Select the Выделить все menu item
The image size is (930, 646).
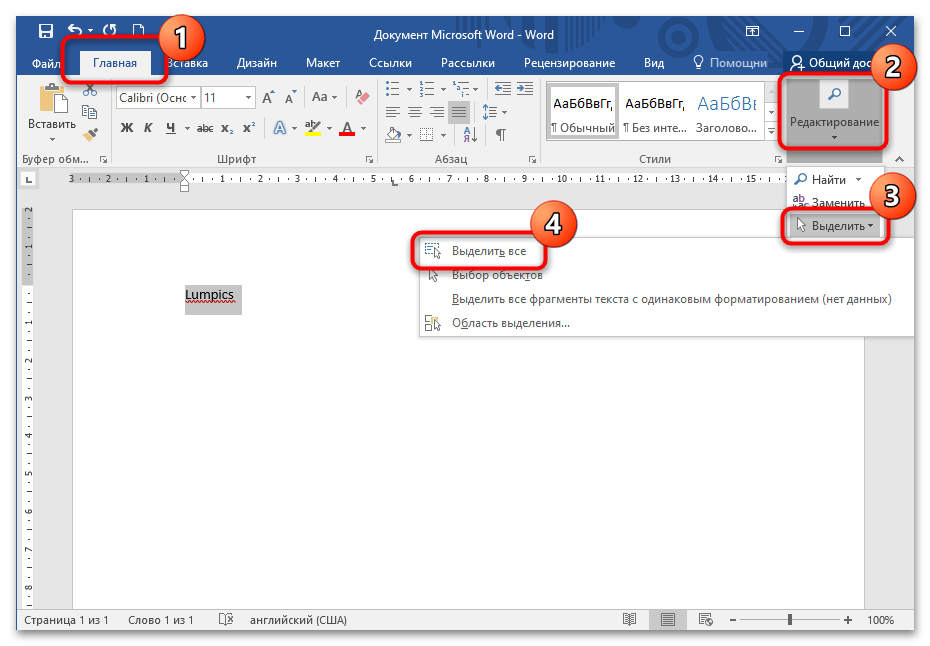[x=488, y=251]
